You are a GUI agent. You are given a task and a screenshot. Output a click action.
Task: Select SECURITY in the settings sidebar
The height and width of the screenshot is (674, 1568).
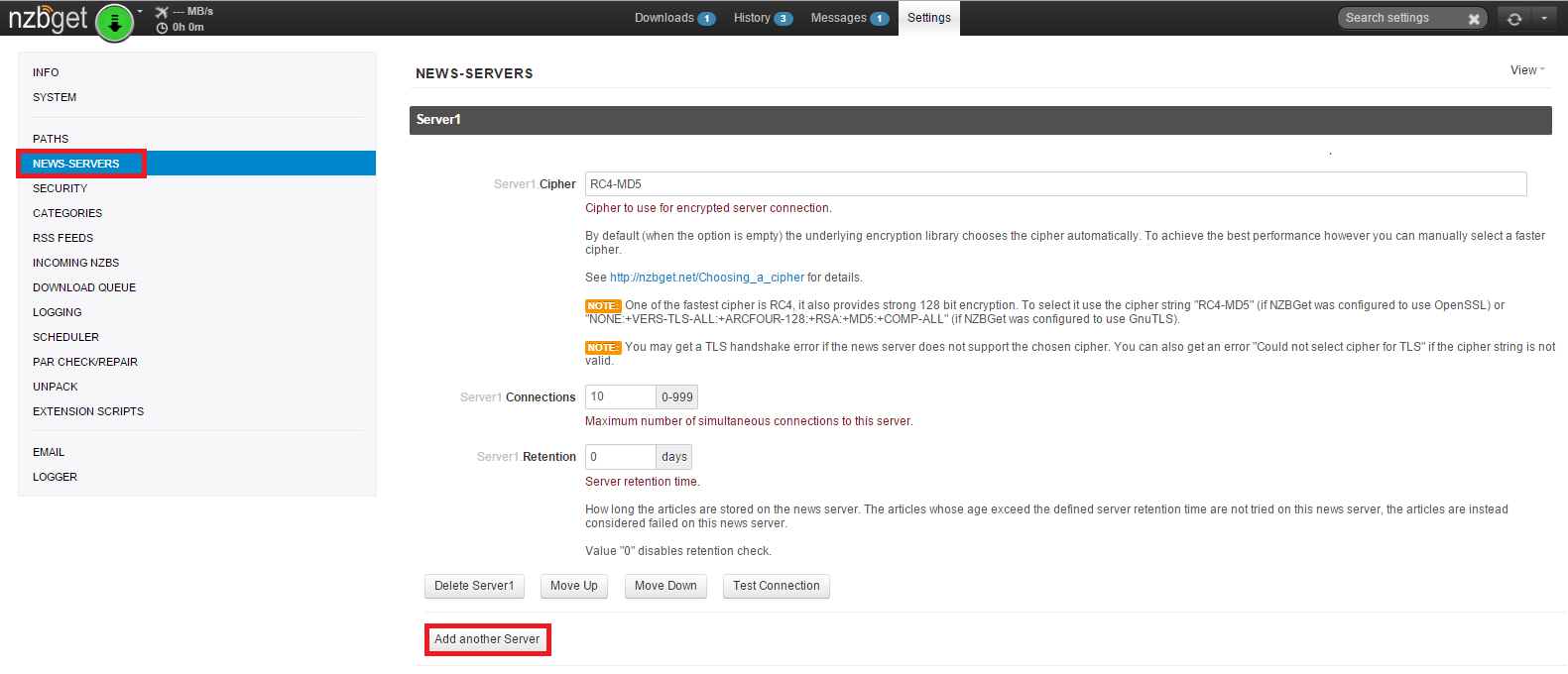60,188
